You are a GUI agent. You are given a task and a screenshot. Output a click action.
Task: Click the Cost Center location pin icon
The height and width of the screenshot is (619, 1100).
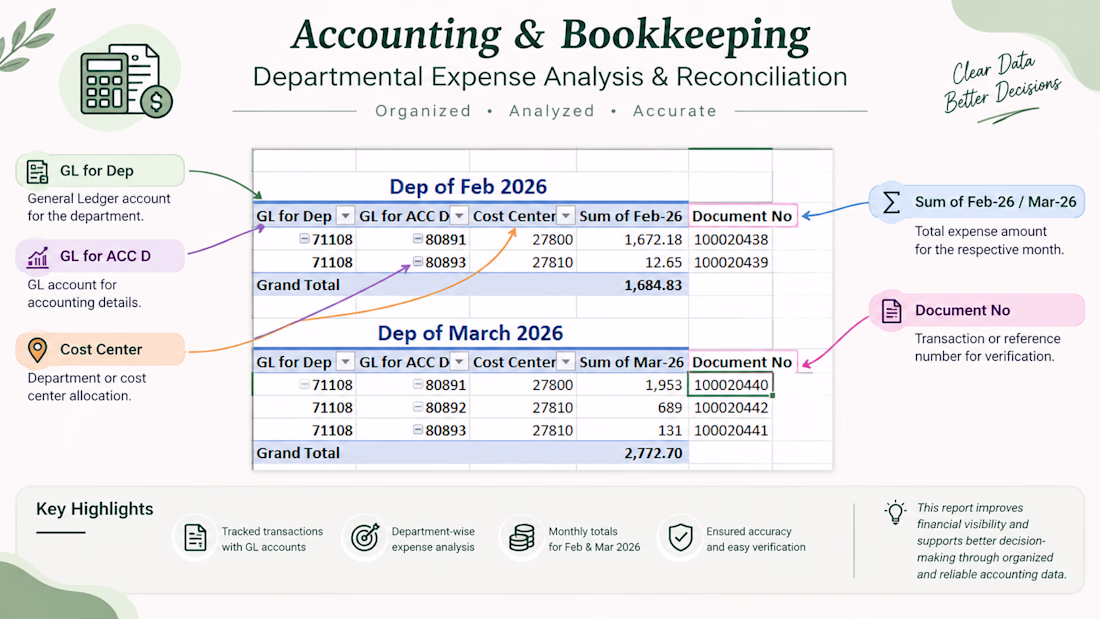point(37,350)
